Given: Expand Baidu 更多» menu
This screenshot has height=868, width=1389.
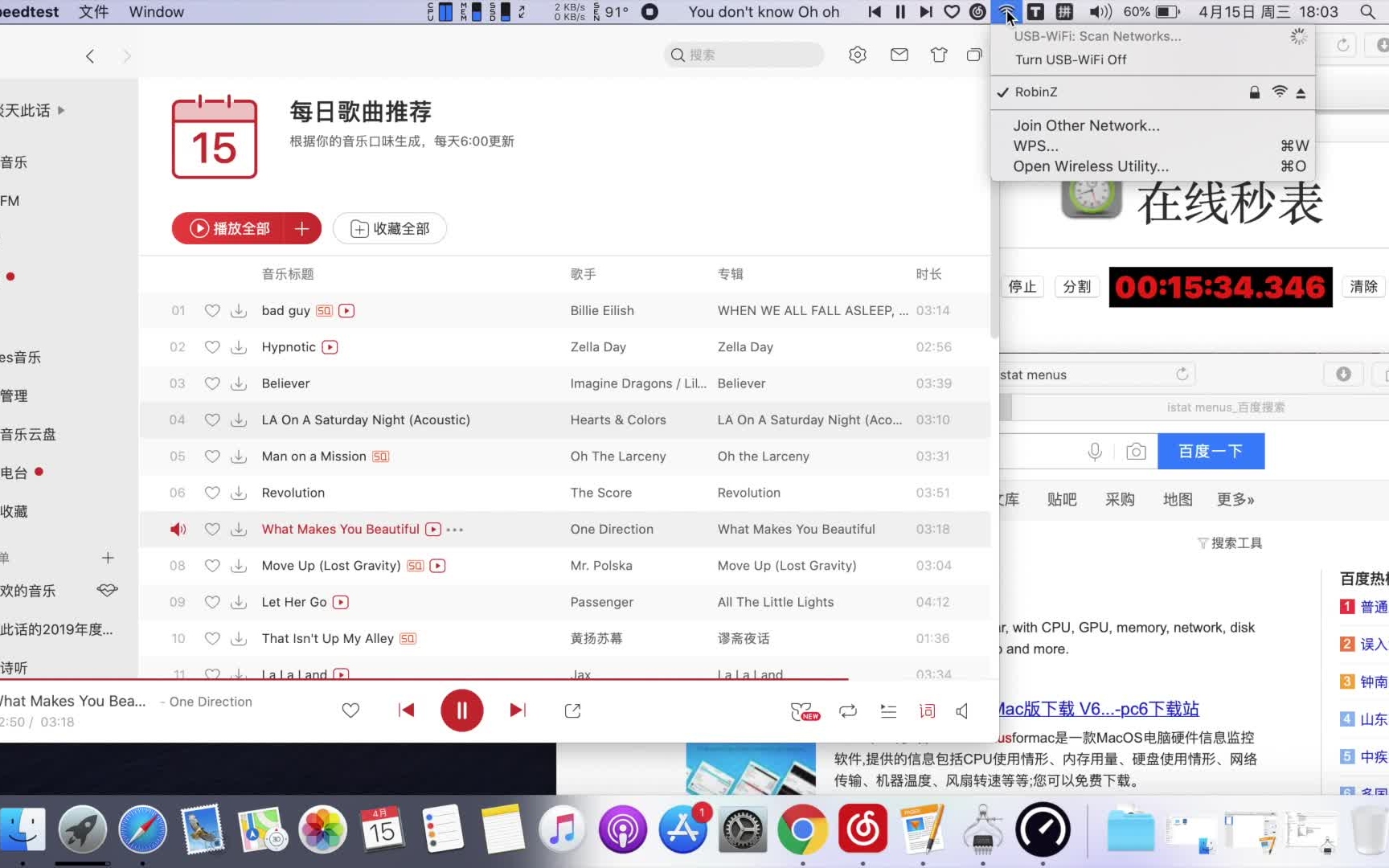Looking at the screenshot, I should [x=1235, y=500].
